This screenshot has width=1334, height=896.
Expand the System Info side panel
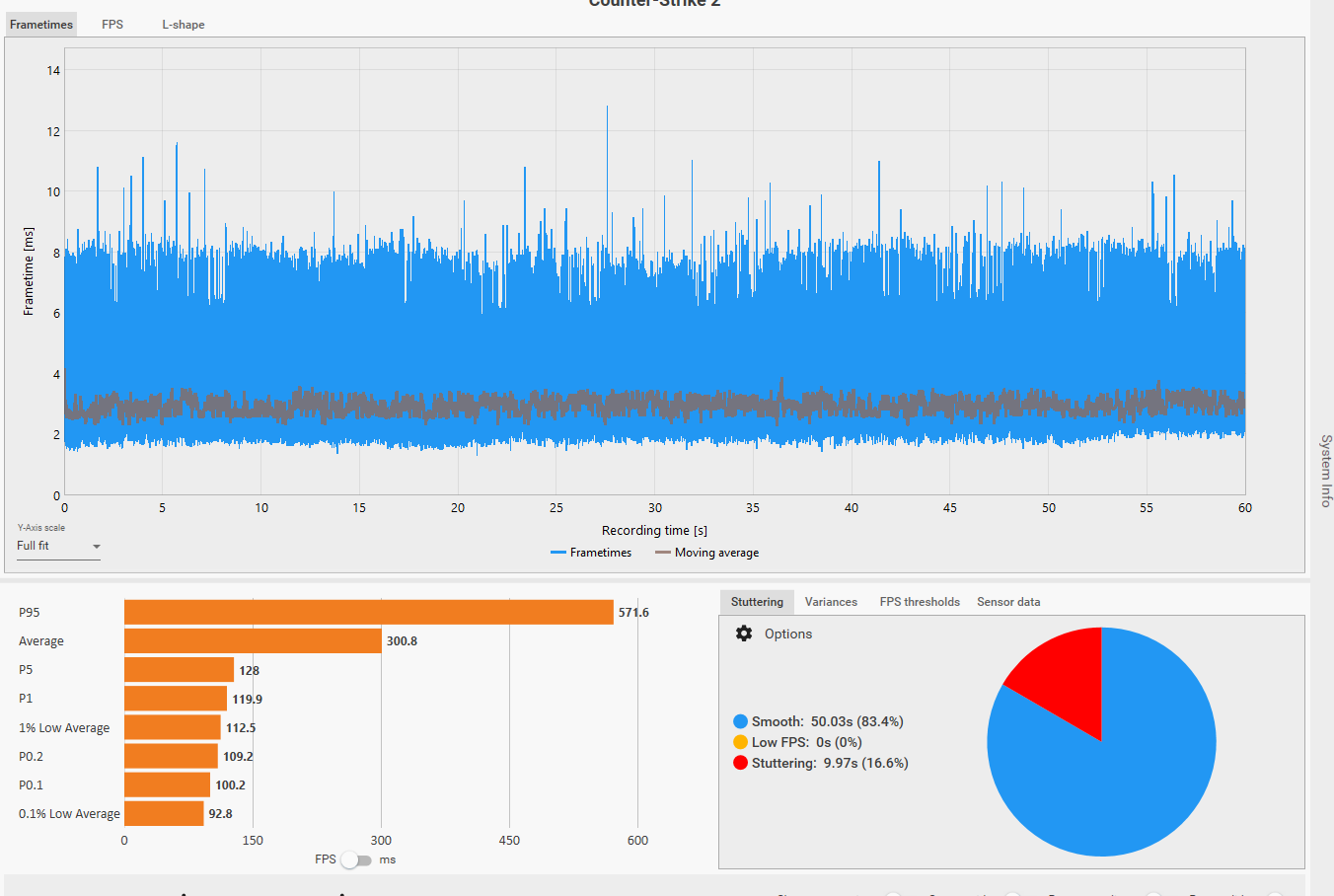click(x=1326, y=471)
